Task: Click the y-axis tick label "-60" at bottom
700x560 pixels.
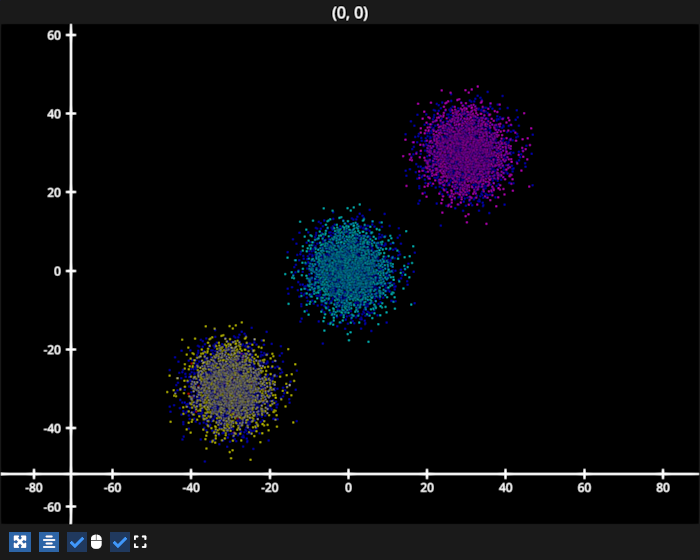Action: 52,507
